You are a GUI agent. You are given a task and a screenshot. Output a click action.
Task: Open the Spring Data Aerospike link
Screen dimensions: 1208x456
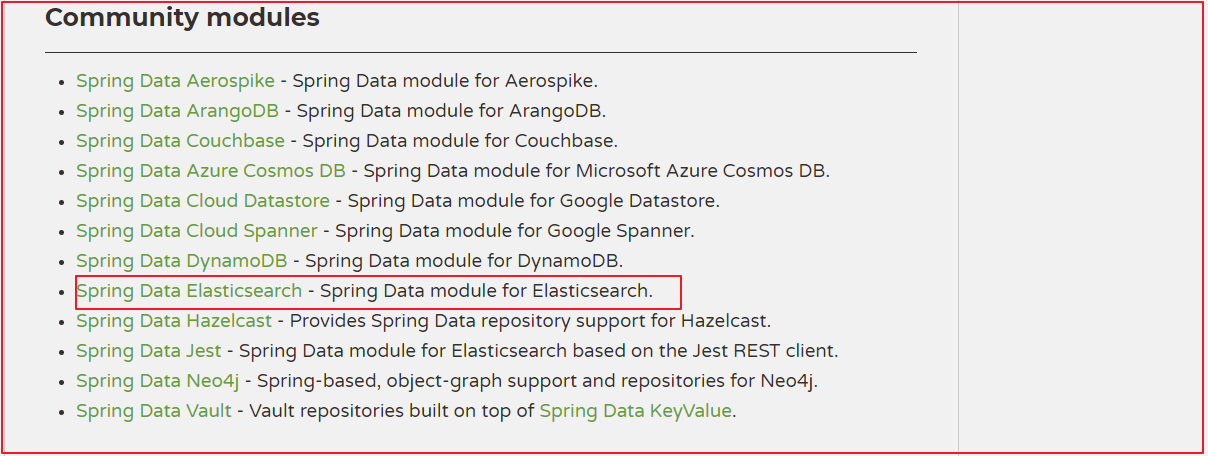pyautogui.click(x=161, y=81)
